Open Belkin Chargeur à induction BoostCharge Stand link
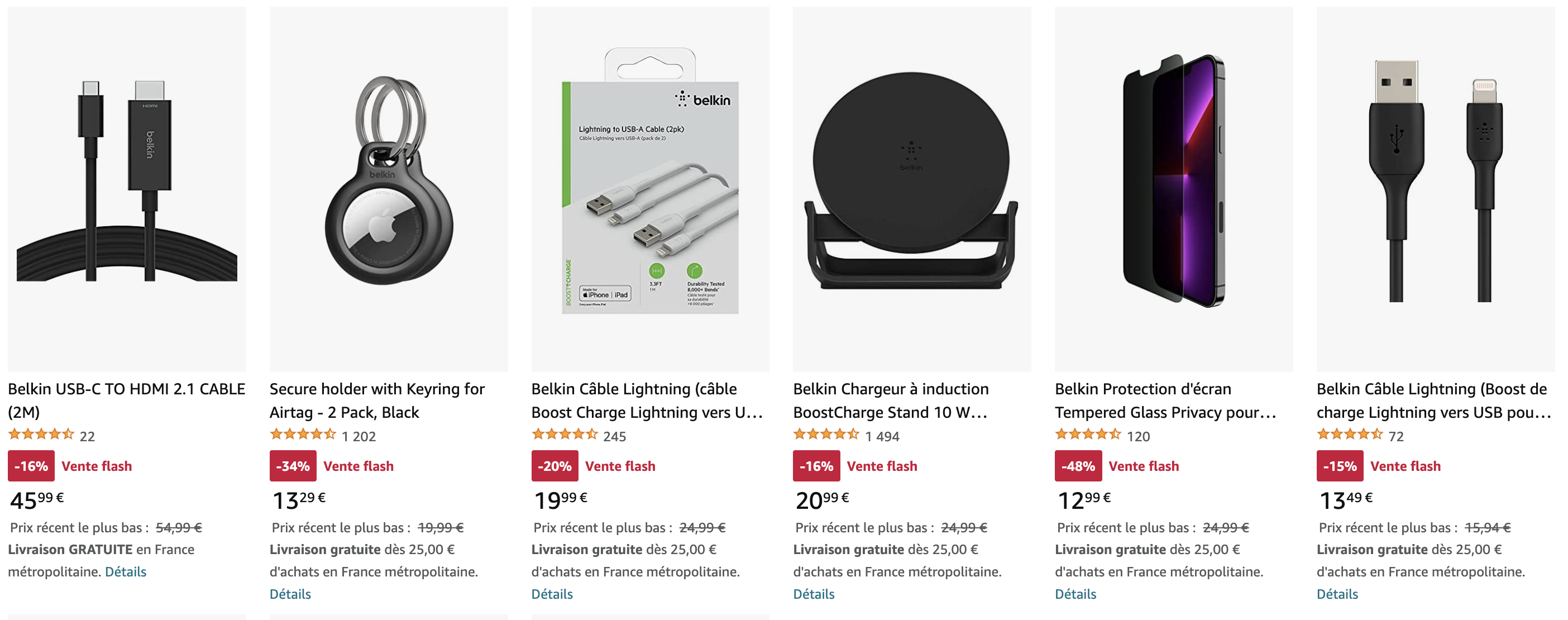This screenshot has height=620, width=1568. tap(891, 400)
